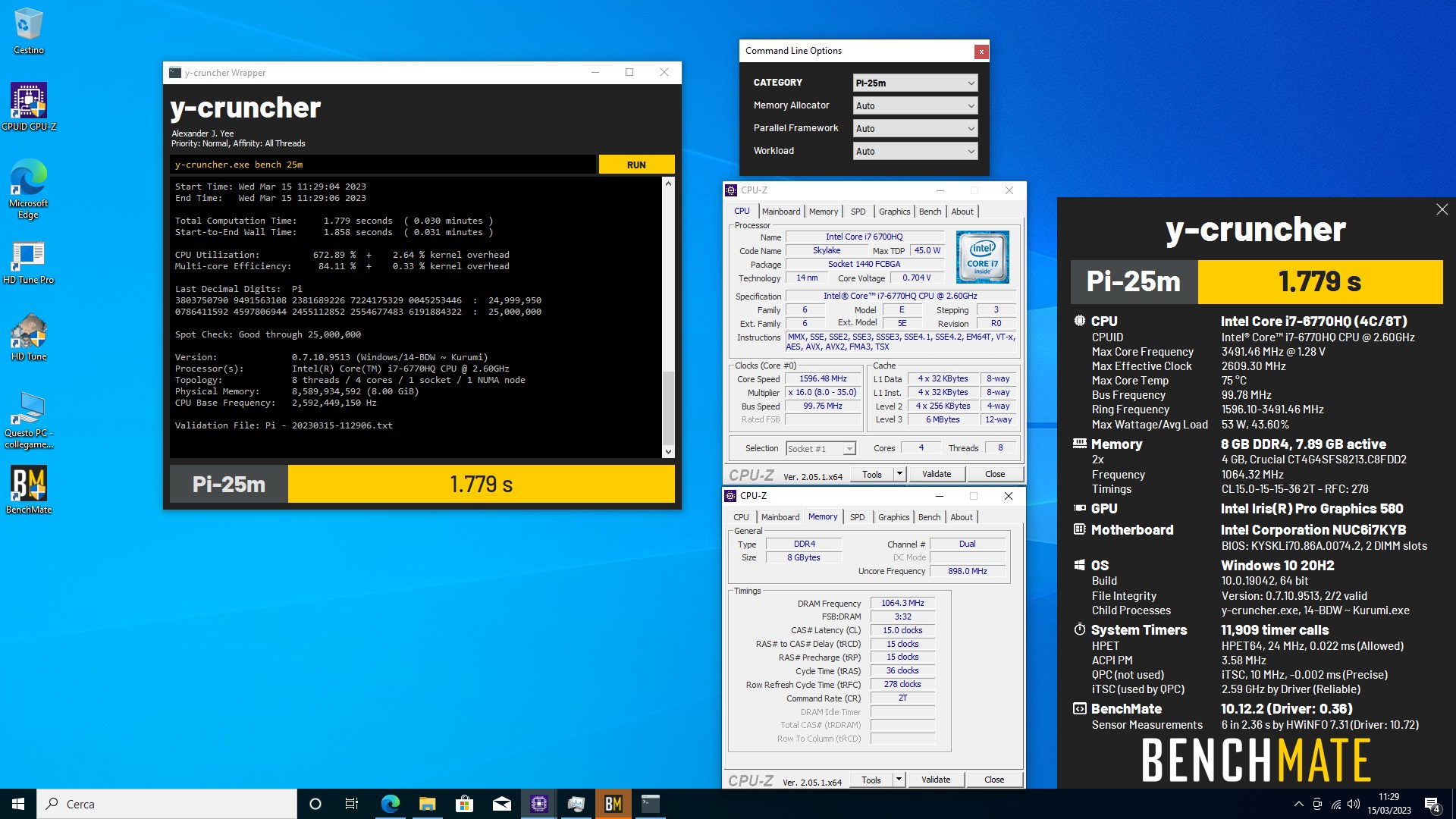Launch the BenchMate desktop shortcut

point(29,490)
